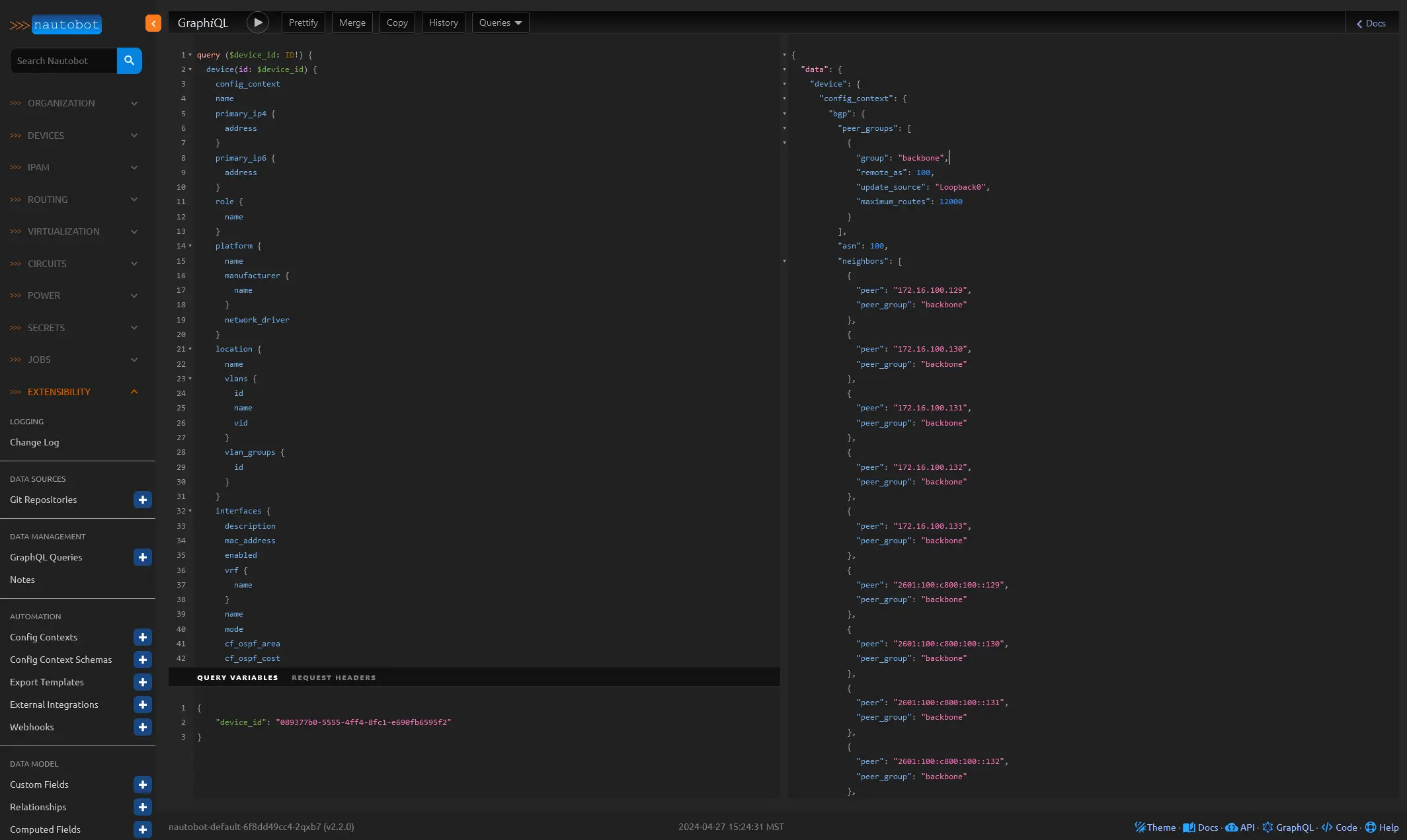Viewport: 1407px width, 840px height.
Task: Add a new Webhook
Action: click(x=143, y=727)
